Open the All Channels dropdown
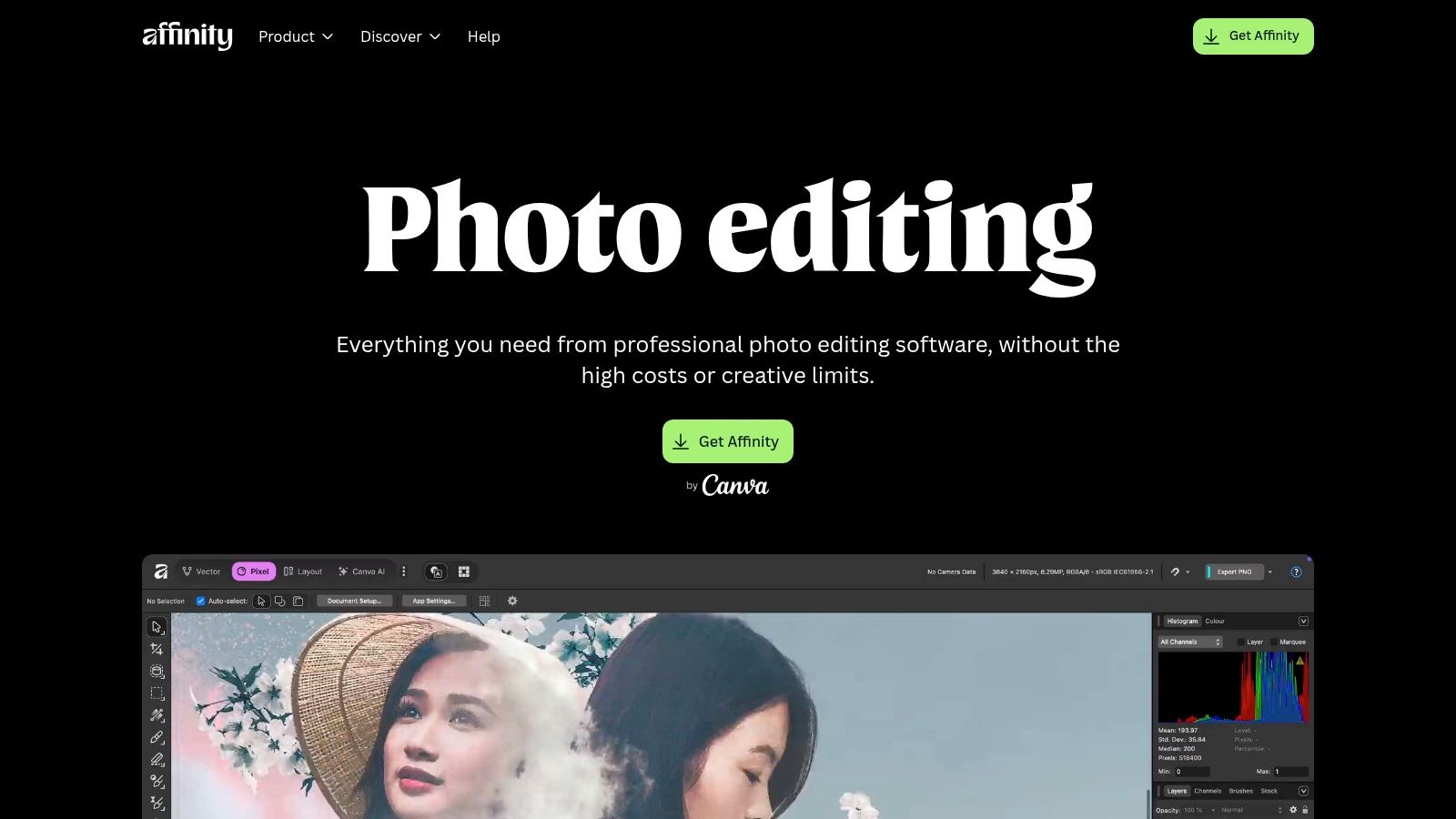1456x819 pixels. 1190,642
